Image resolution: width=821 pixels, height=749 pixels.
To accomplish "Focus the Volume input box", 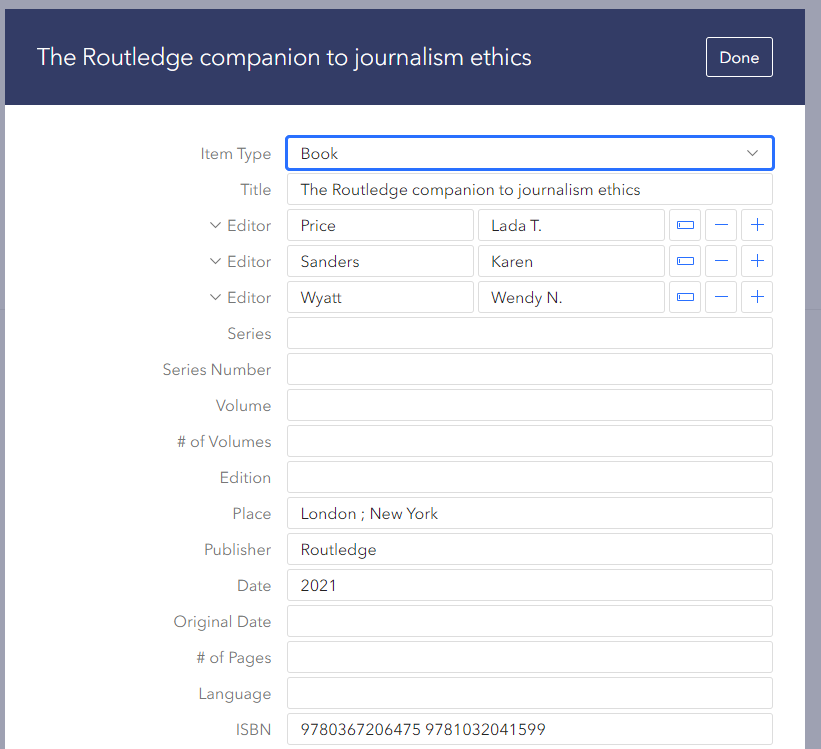I will click(x=529, y=405).
